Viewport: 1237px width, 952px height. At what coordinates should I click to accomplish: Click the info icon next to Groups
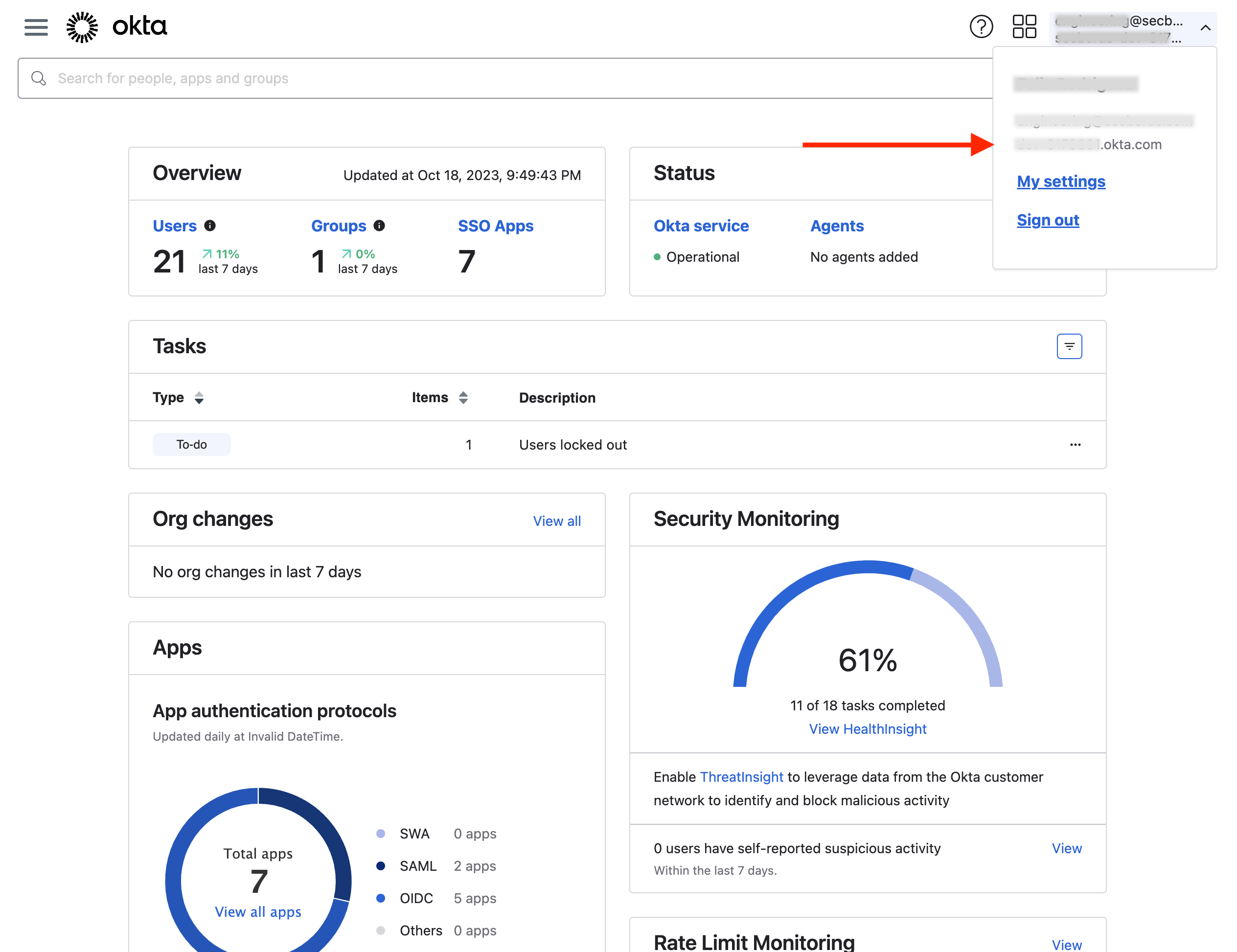(x=380, y=226)
